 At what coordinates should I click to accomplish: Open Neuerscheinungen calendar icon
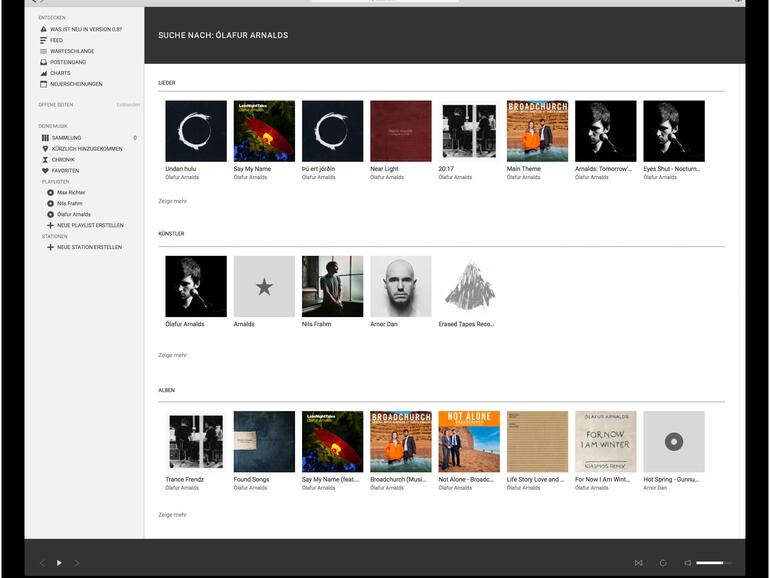click(43, 84)
